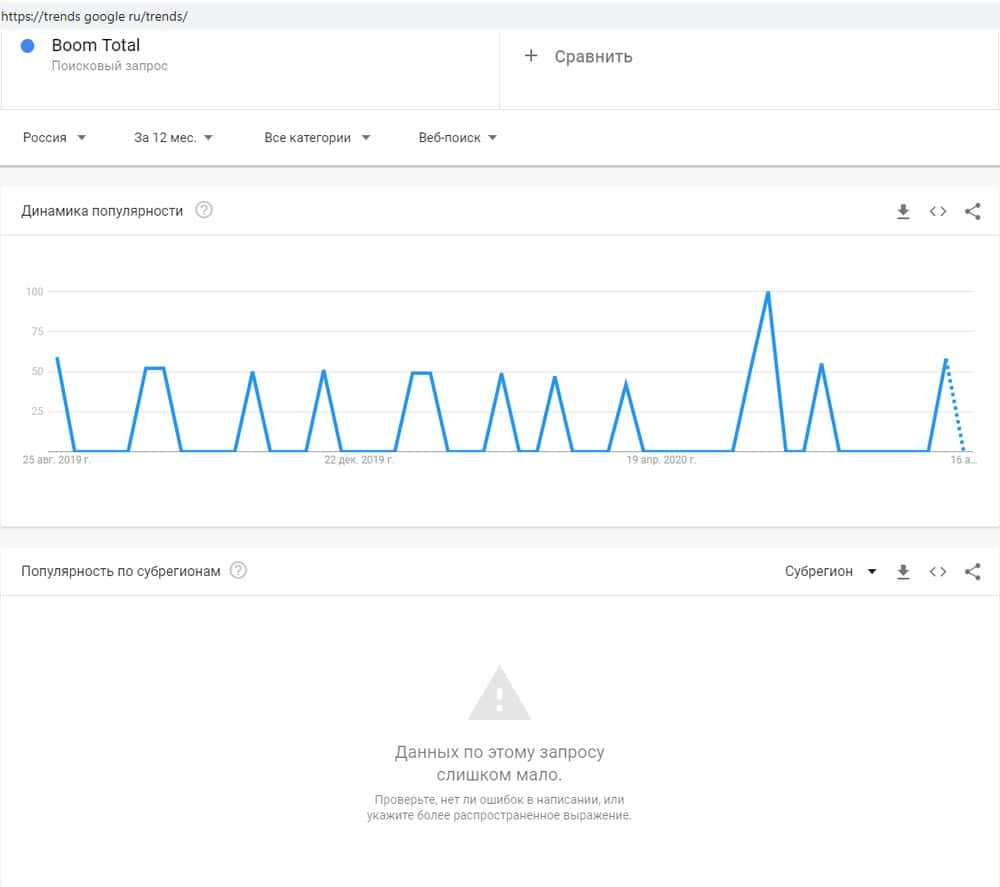Open the Субрегион dropdown
Viewport: 1000px width, 887px height.
[830, 571]
